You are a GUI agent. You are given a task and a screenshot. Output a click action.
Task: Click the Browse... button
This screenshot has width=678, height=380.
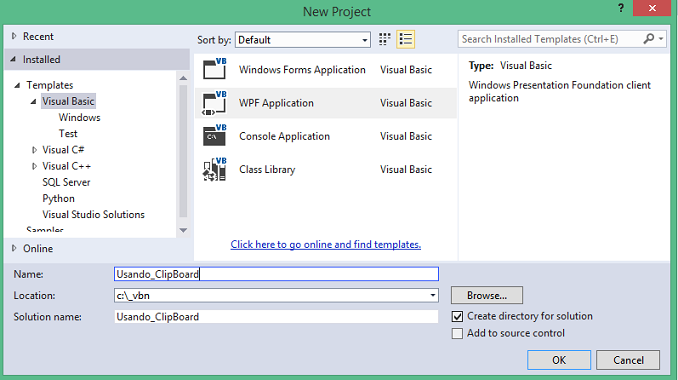tap(487, 295)
